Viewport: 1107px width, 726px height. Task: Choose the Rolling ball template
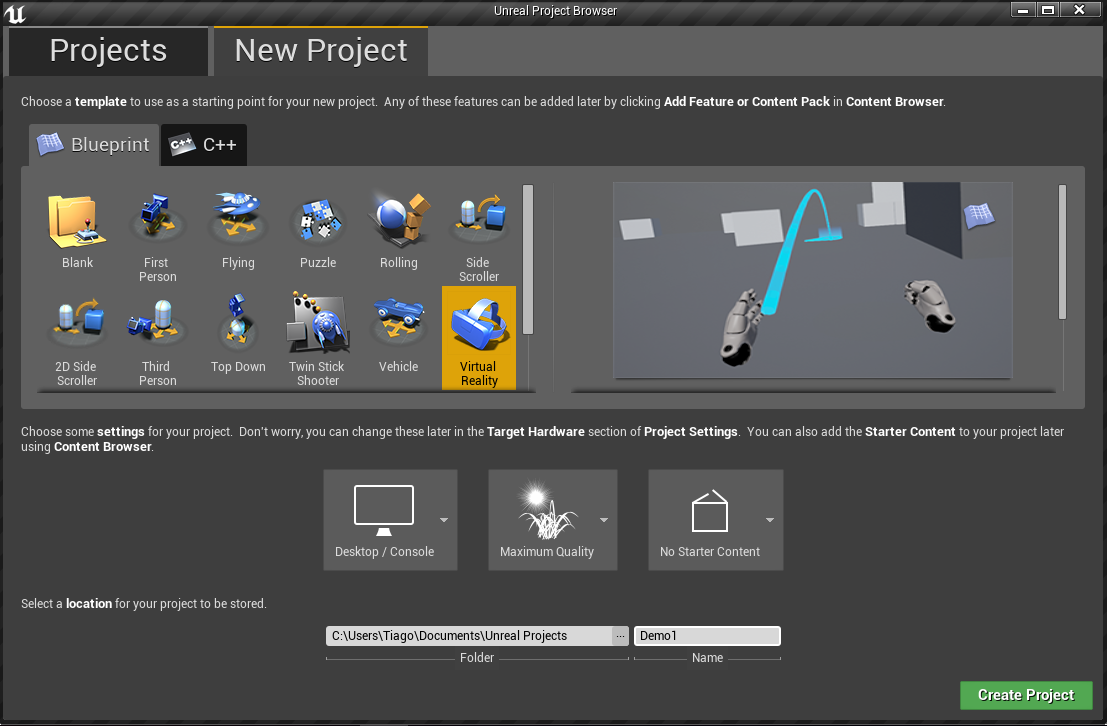tap(398, 232)
